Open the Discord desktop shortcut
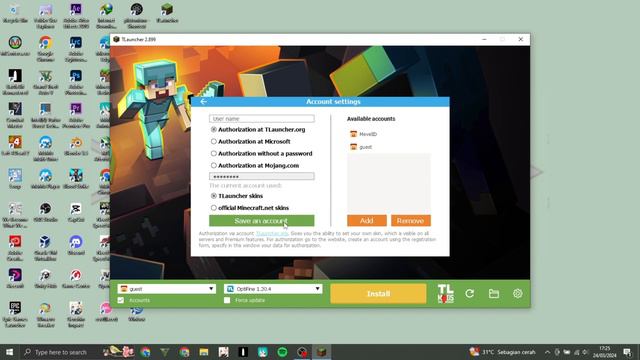640x360 pixels. coord(76,246)
